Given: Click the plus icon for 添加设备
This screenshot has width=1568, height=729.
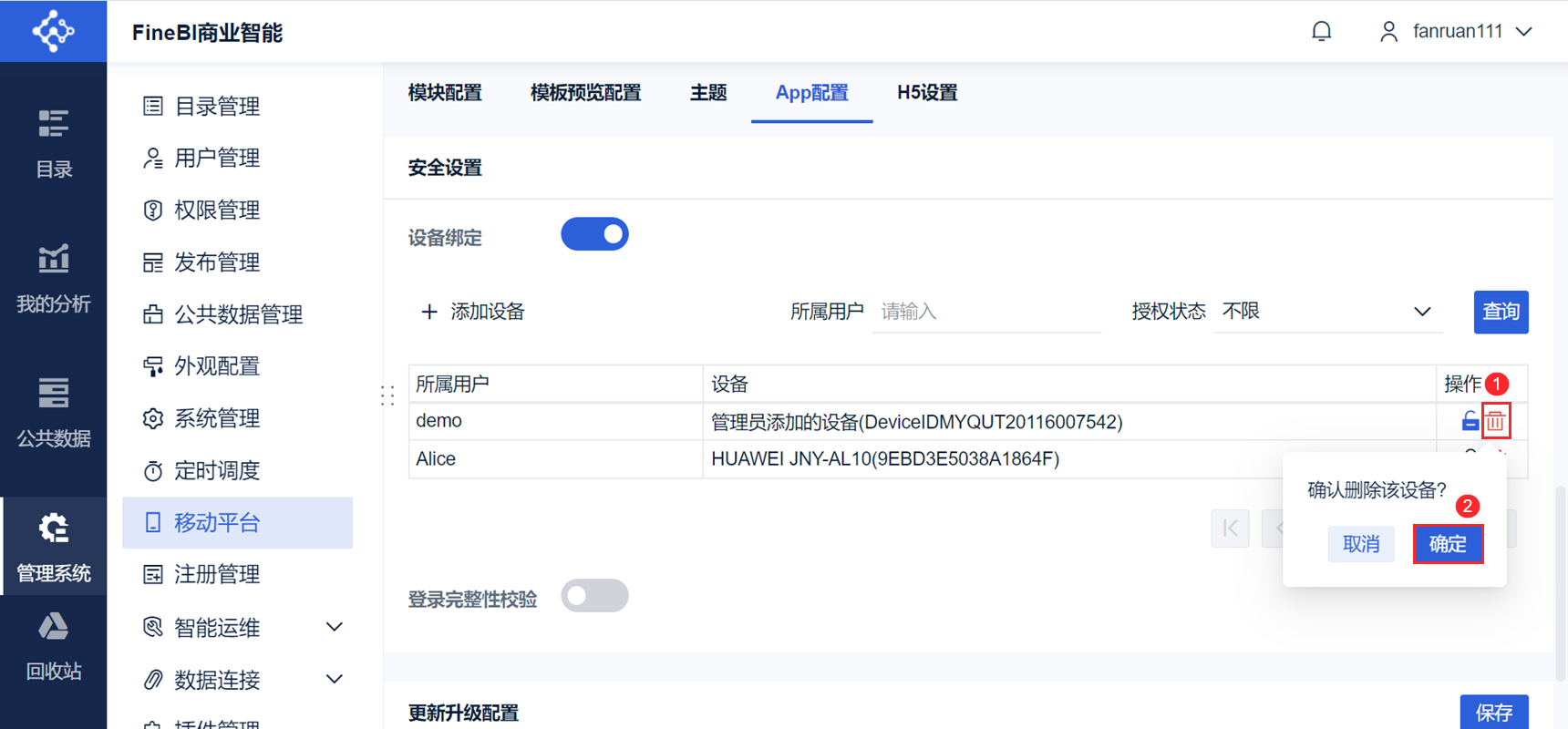Looking at the screenshot, I should point(429,312).
